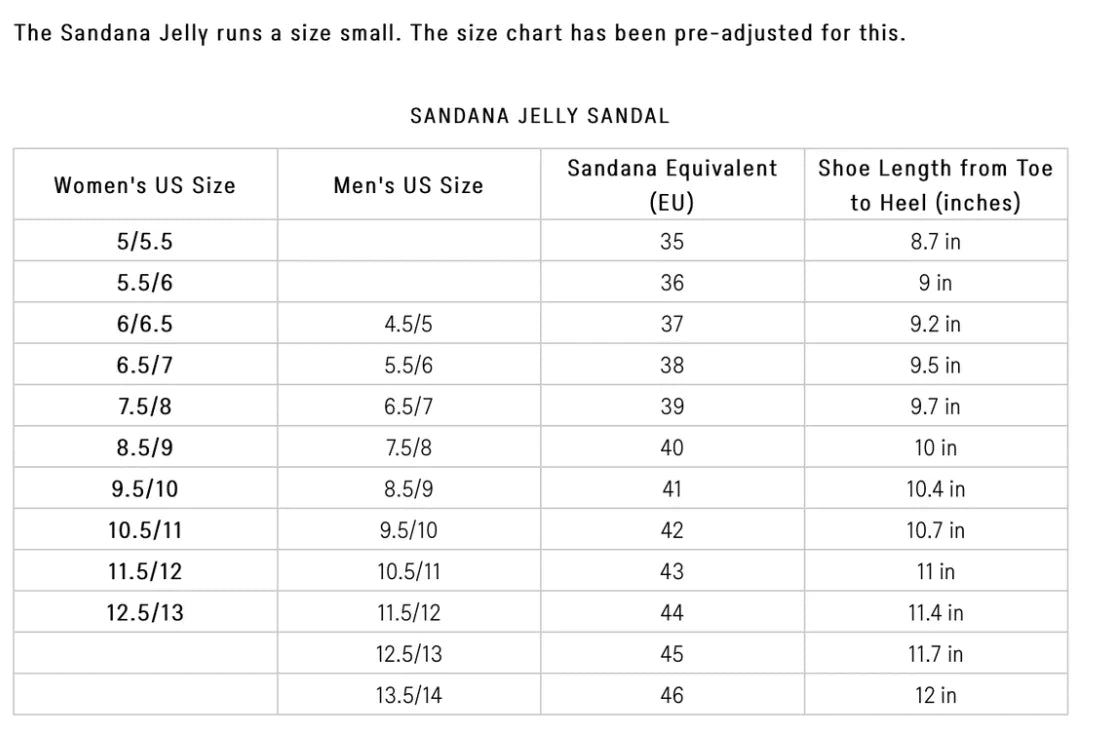The height and width of the screenshot is (736, 1112).
Task: Click EU size 43 cell
Action: coord(672,571)
